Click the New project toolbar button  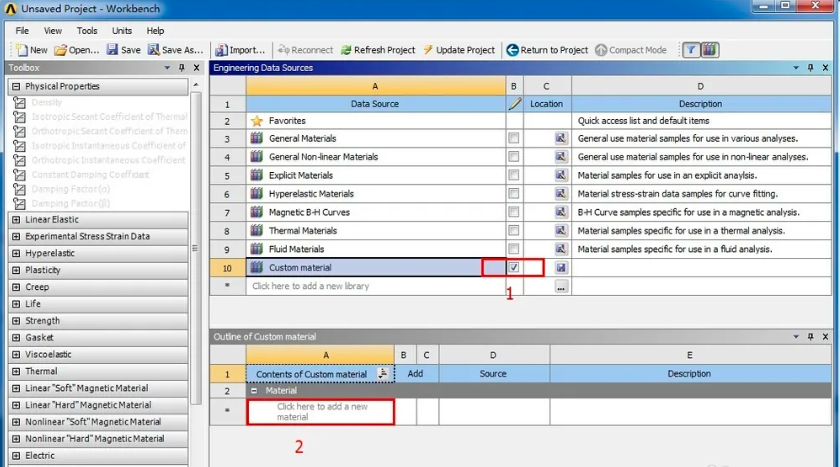32,50
